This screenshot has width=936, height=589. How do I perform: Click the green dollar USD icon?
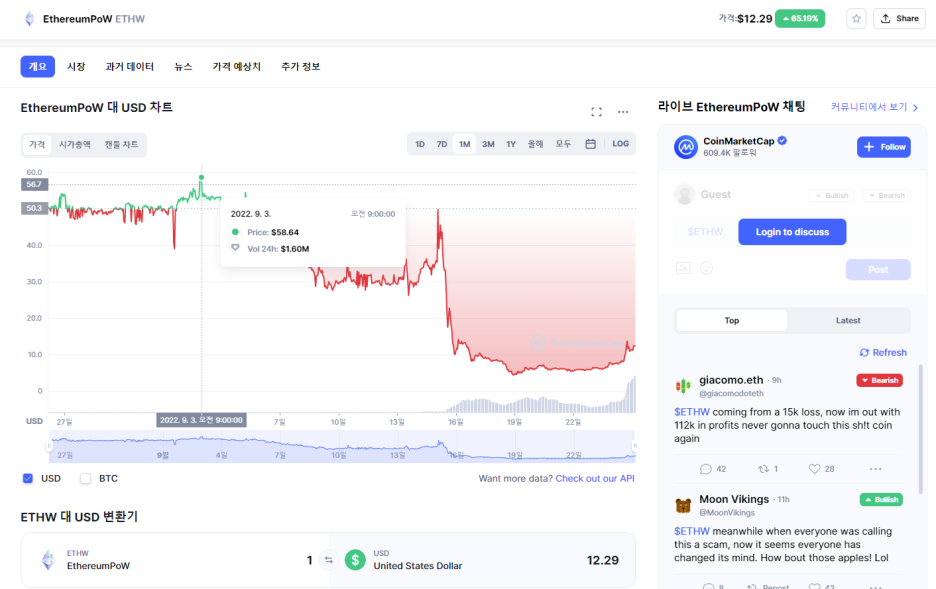pos(355,560)
